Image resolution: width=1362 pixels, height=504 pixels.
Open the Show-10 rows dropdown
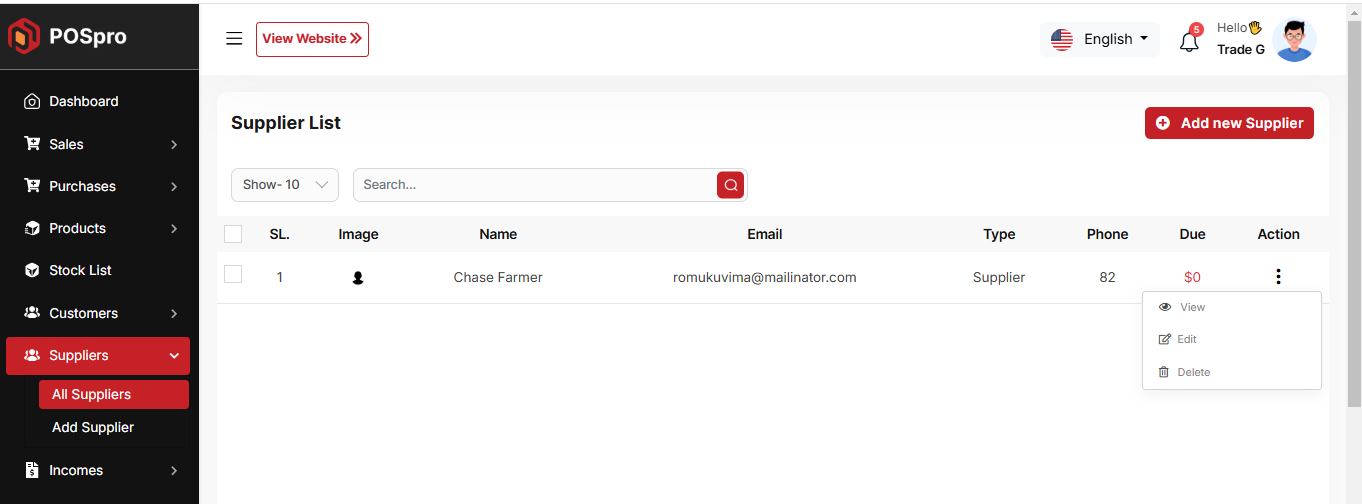[x=285, y=185]
